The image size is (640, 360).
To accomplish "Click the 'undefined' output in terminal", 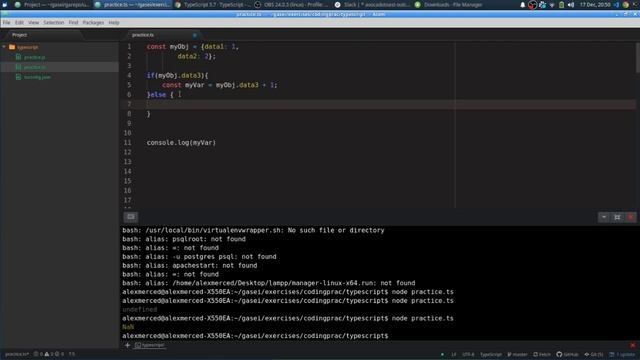I will pyautogui.click(x=140, y=310).
